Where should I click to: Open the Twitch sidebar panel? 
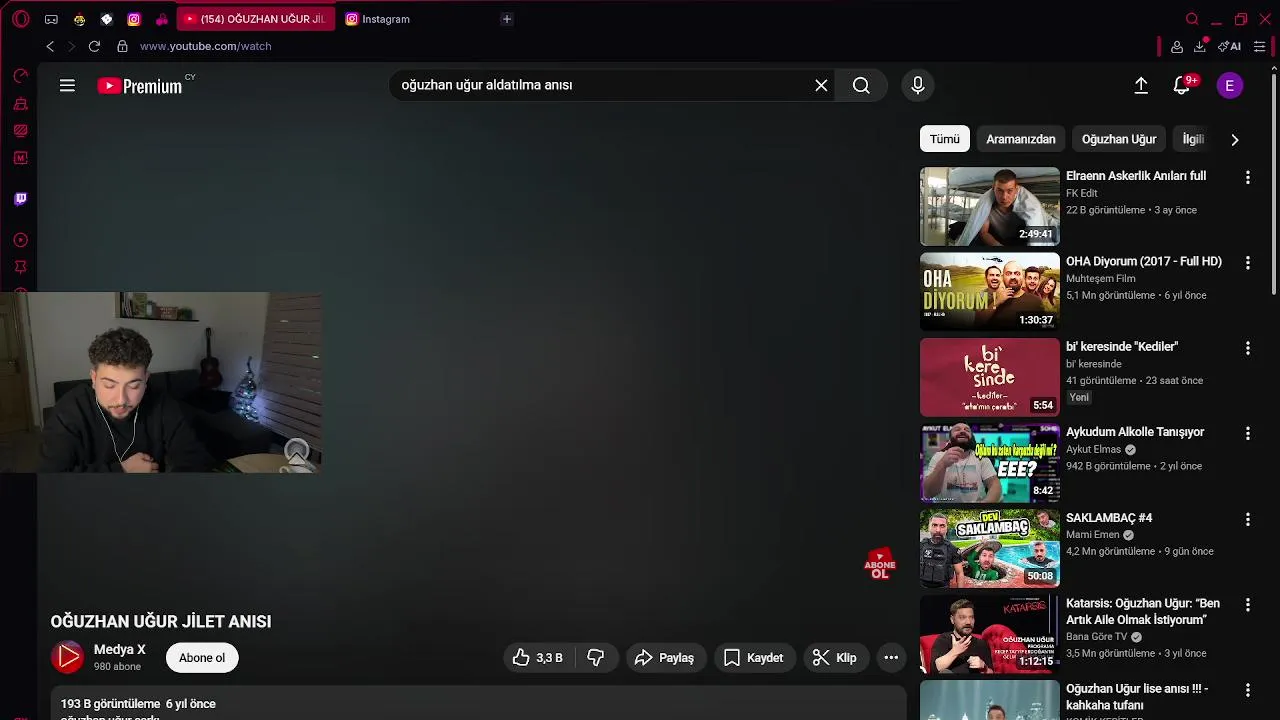tap(20, 199)
